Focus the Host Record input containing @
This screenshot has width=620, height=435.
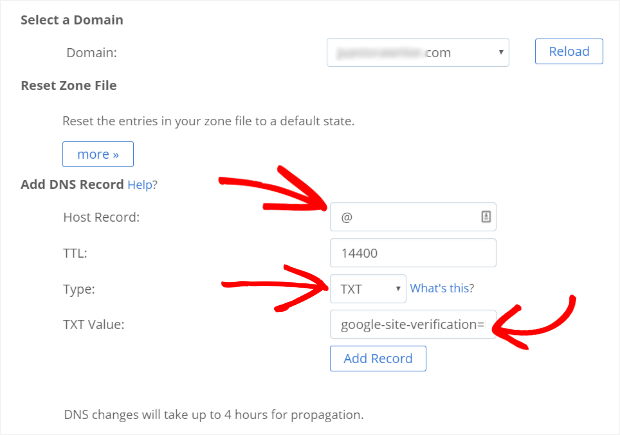tap(413, 217)
